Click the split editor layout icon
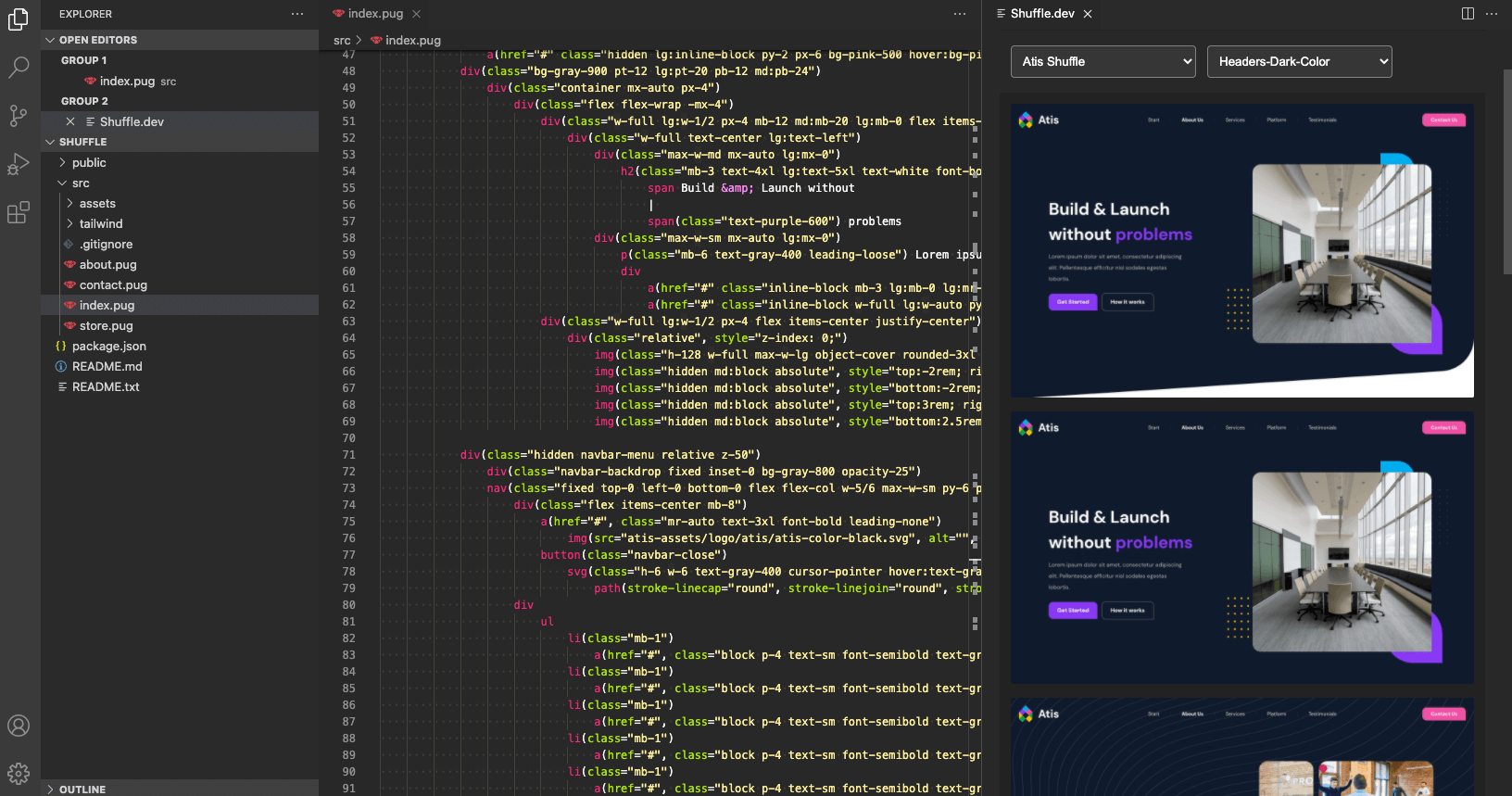The width and height of the screenshot is (1512, 796). pos(1468,14)
